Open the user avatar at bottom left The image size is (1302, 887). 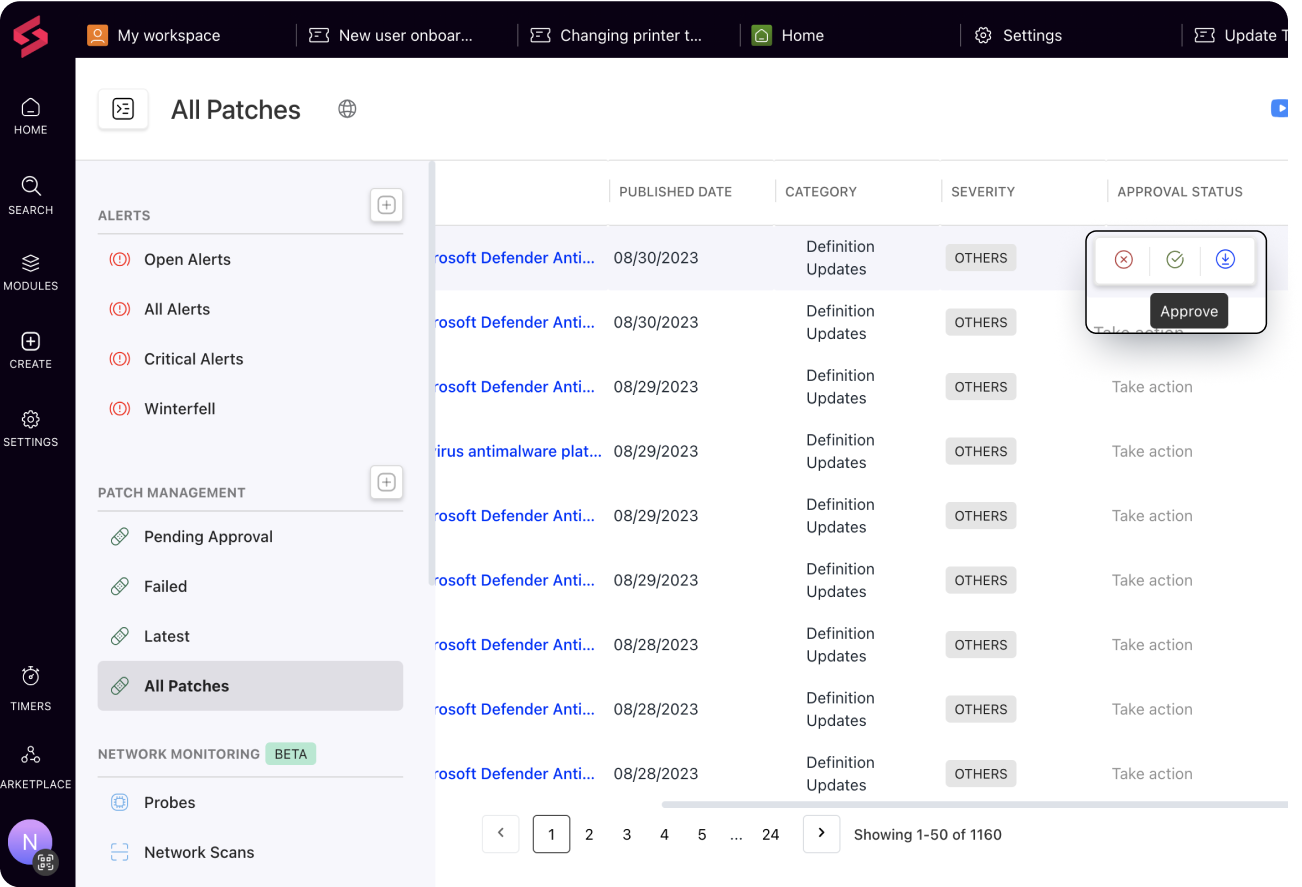tap(30, 843)
